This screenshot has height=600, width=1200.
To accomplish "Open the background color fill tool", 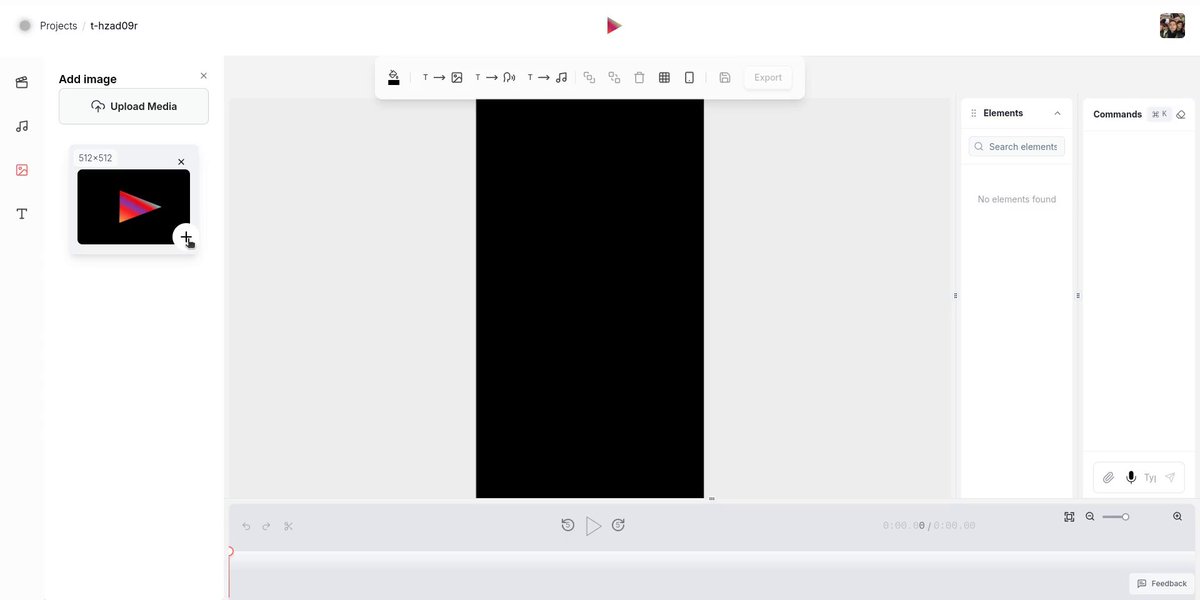I will (394, 77).
